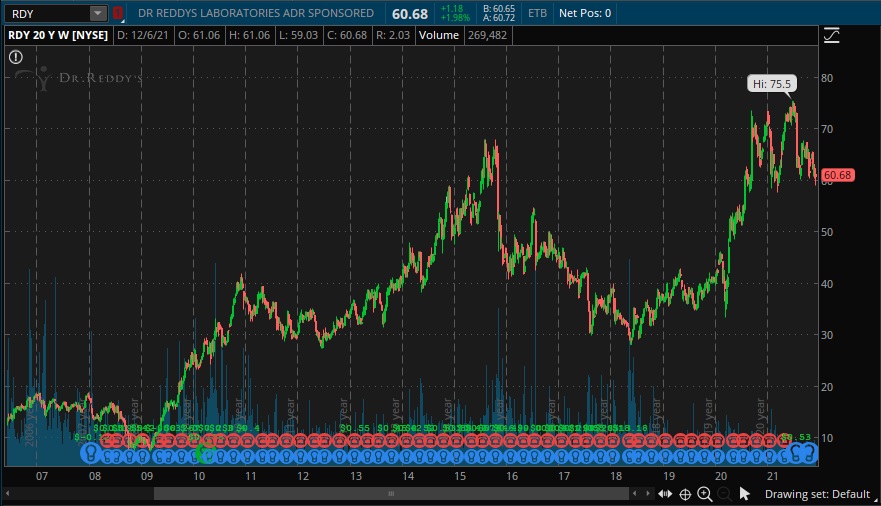881x506 pixels.
Task: Click the Net Pos: 0 field
Action: click(x=585, y=13)
